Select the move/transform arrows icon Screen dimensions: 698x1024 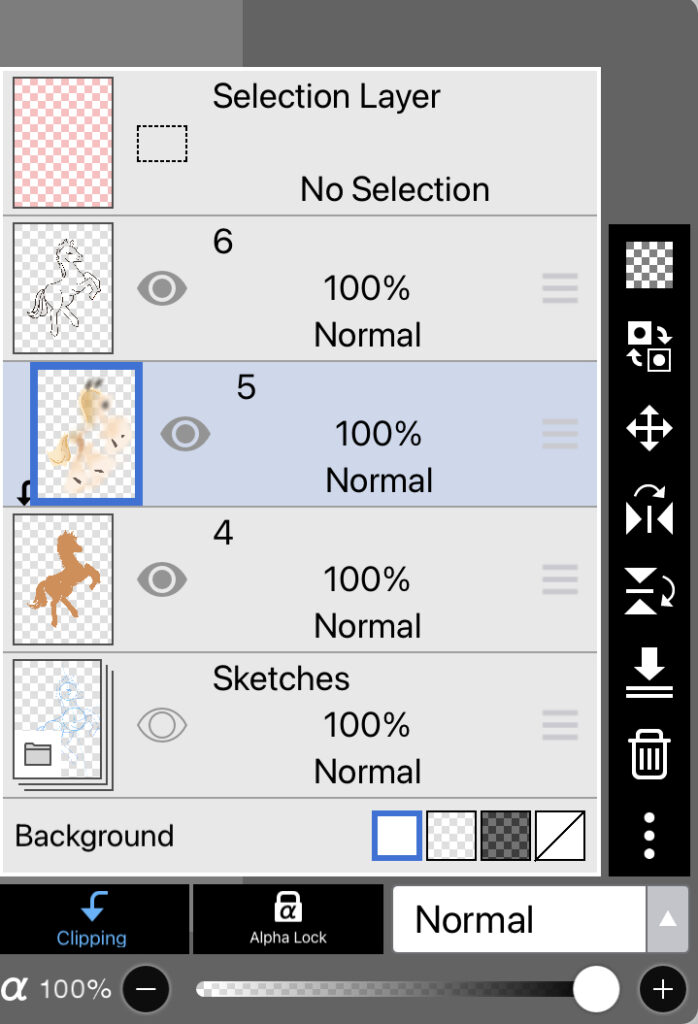tap(649, 430)
